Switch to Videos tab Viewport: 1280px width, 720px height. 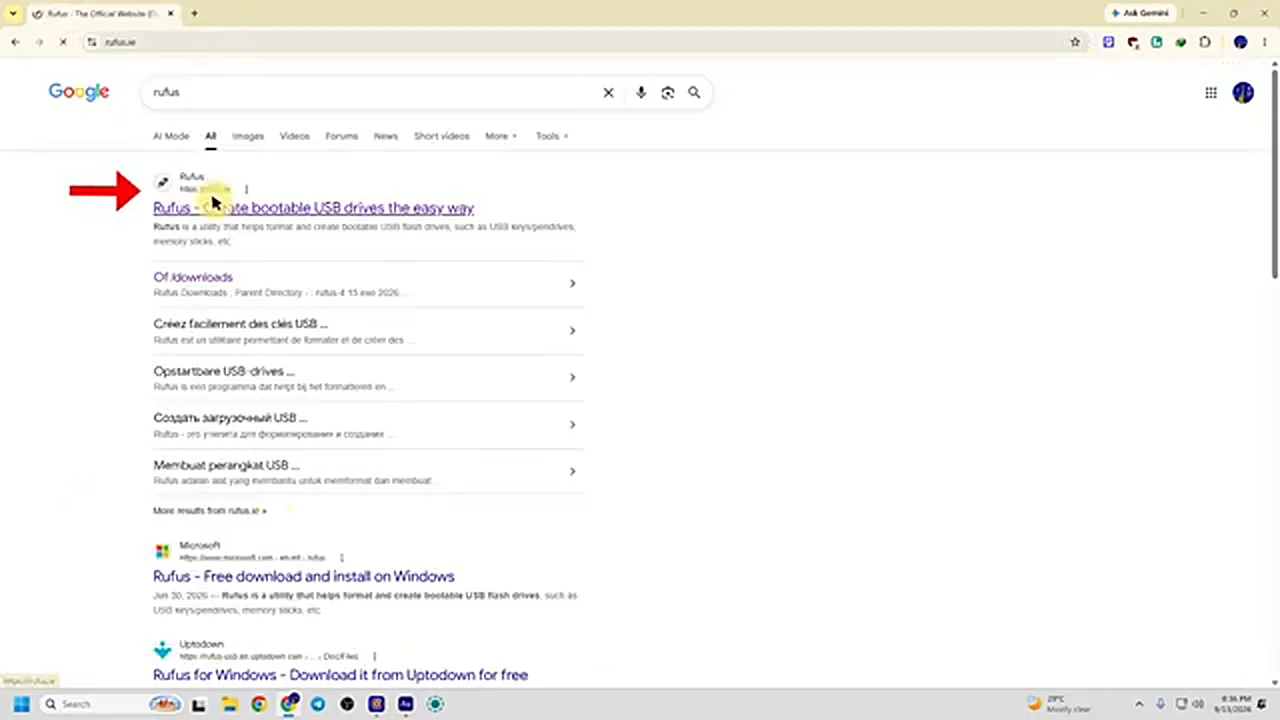click(294, 136)
